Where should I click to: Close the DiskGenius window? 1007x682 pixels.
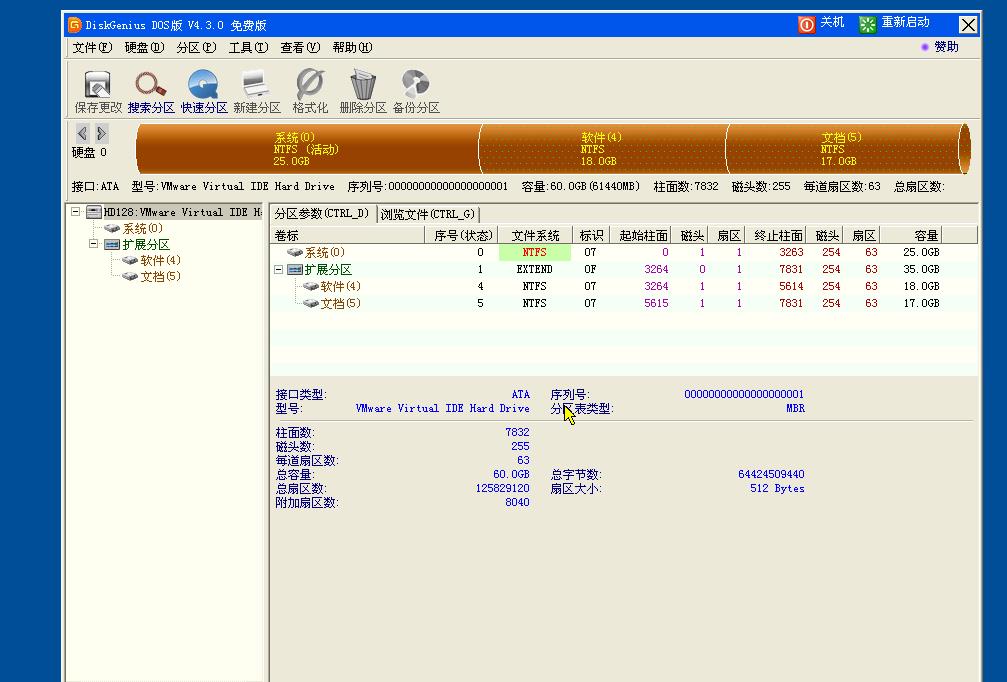pos(968,24)
